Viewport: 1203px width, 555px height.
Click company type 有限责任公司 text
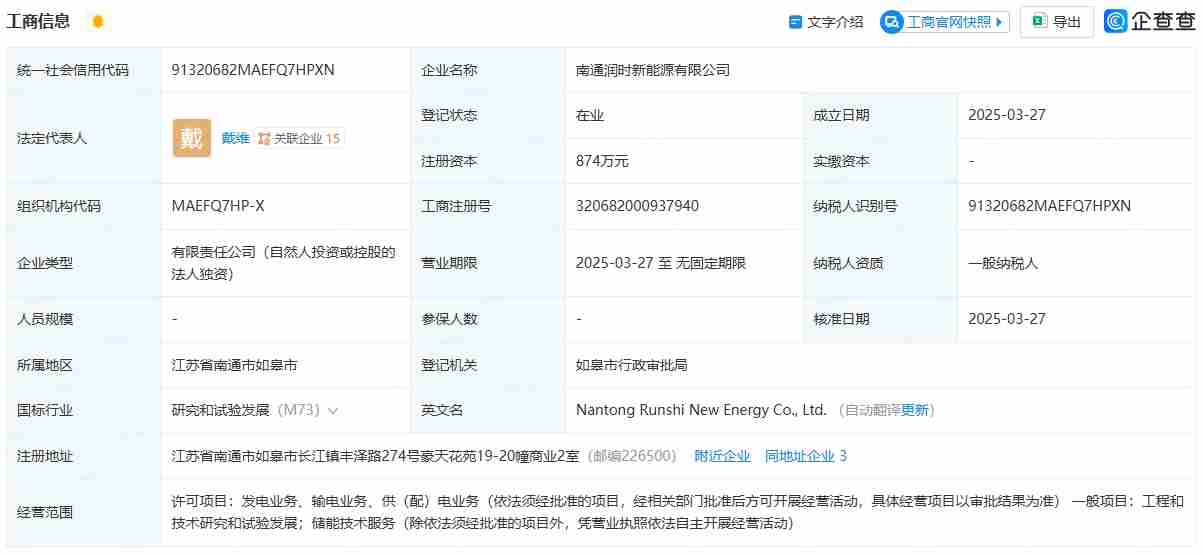point(284,262)
